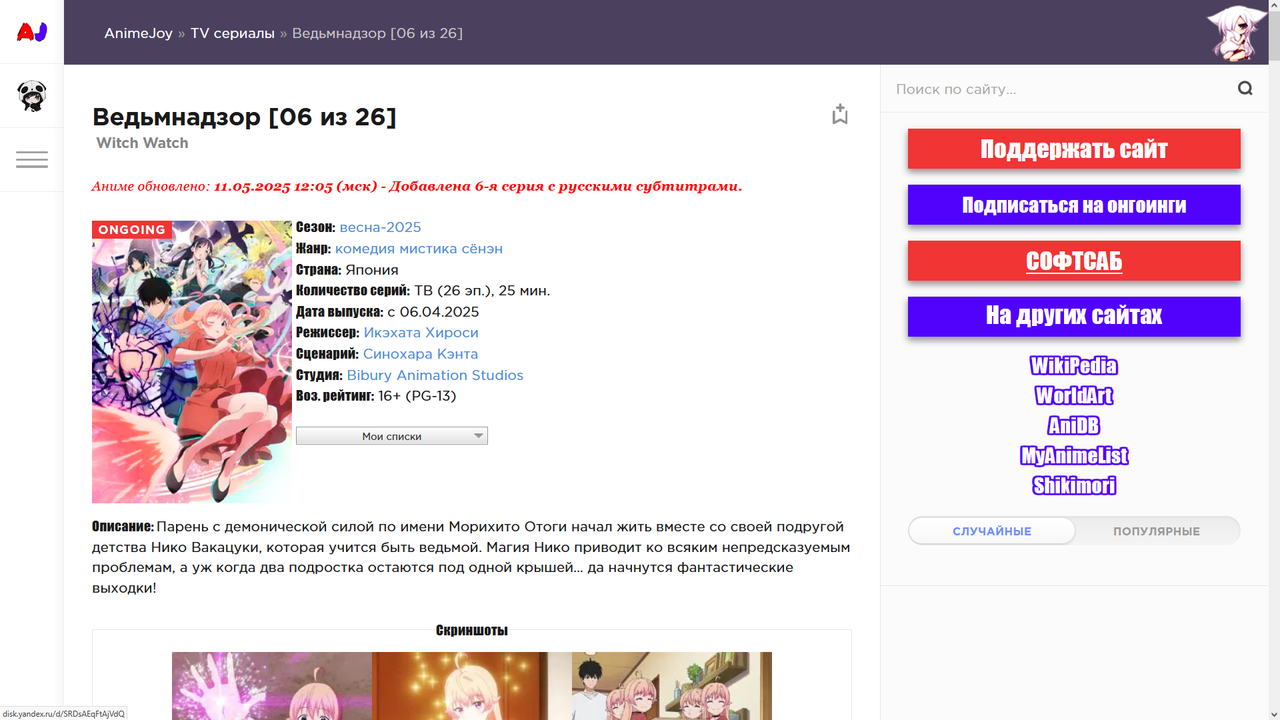Image resolution: width=1280 pixels, height=720 pixels.
Task: Click the Witch Watch subtitle
Action: coord(142,143)
